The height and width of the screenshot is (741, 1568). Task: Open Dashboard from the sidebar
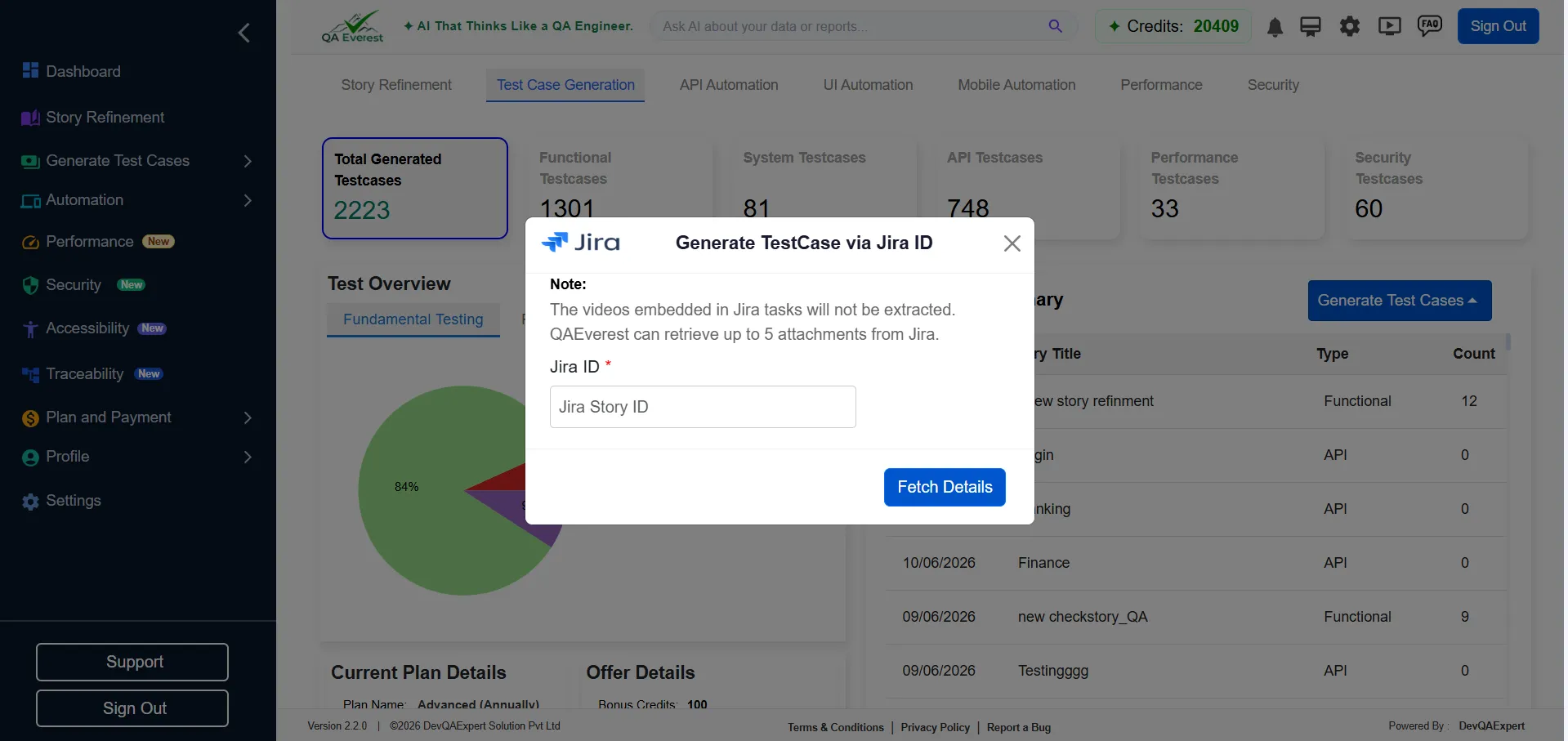[x=83, y=71]
